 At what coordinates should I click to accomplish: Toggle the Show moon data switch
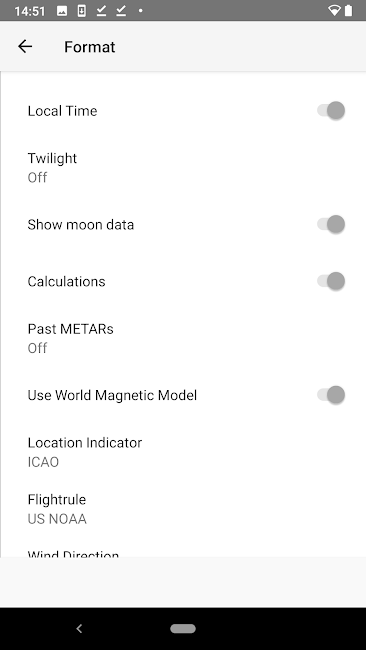[331, 224]
